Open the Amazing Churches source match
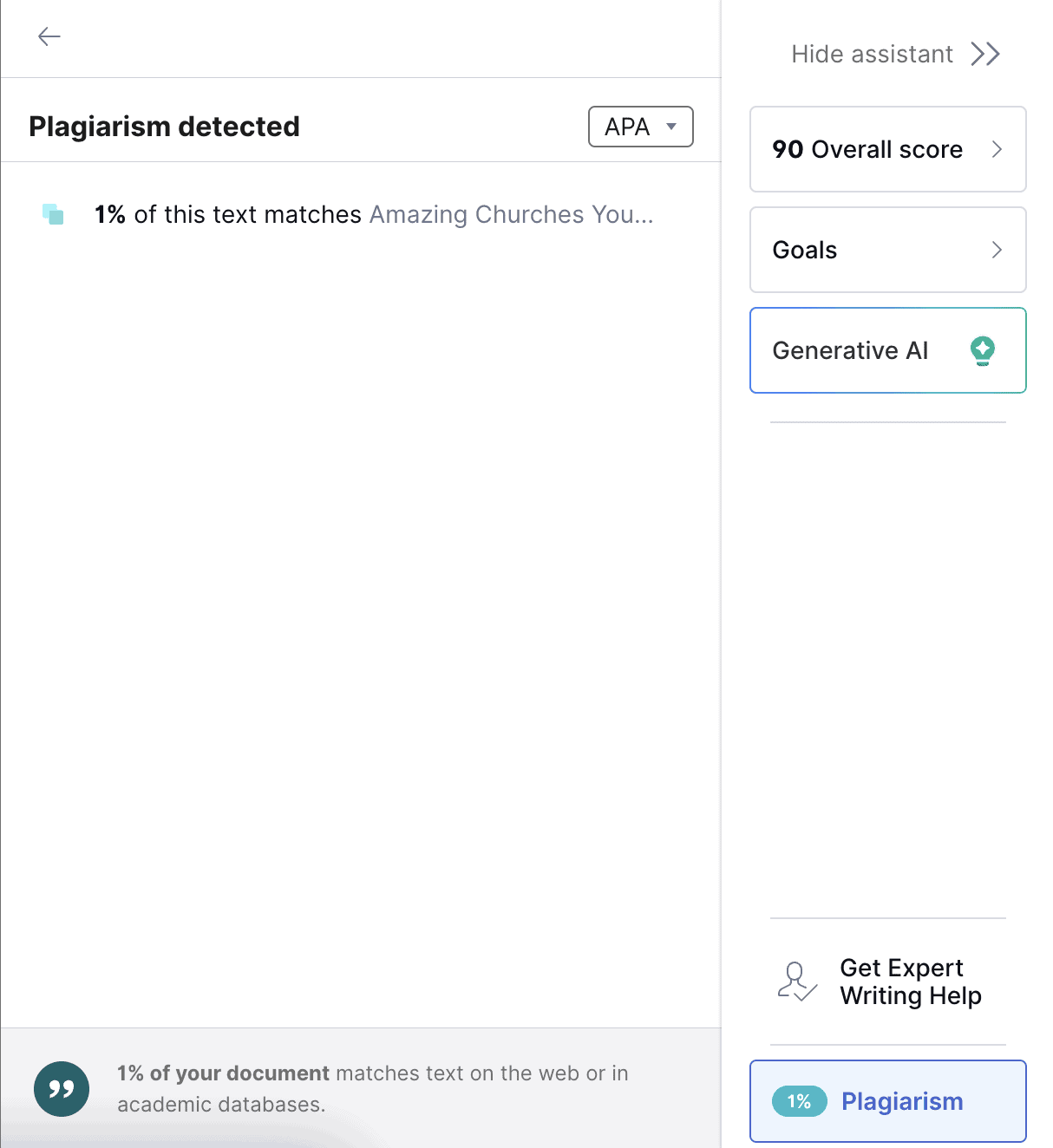The width and height of the screenshot is (1053, 1148). tap(511, 214)
